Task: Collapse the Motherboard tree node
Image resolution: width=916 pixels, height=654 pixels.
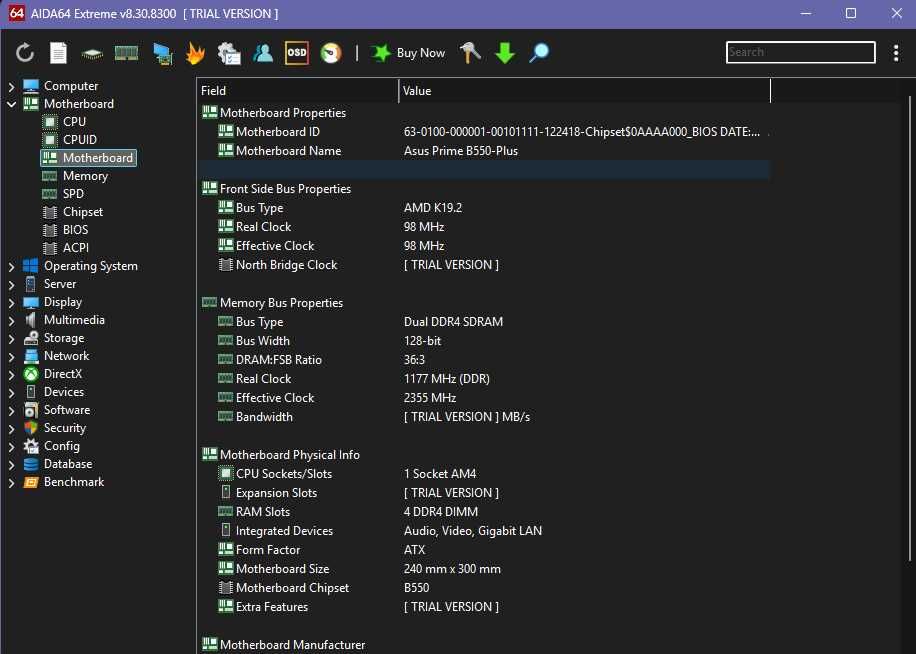Action: coord(11,104)
